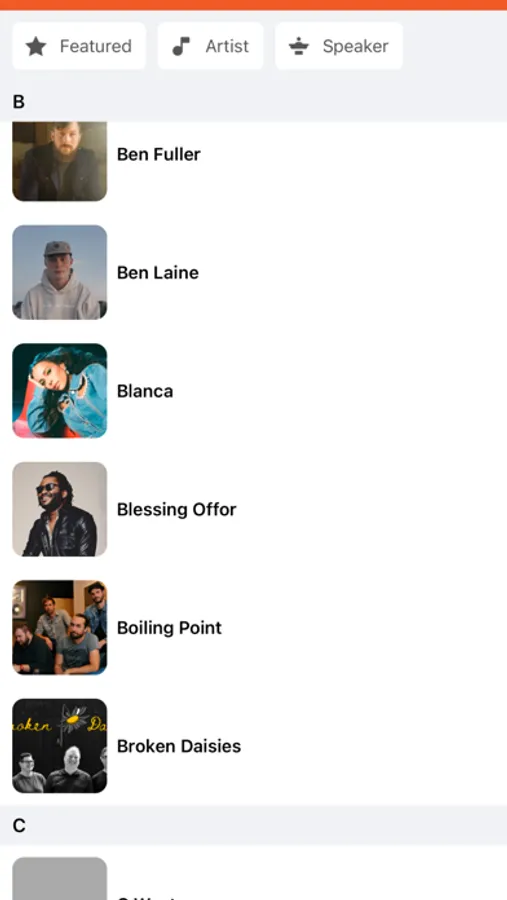Select the Boiling Point name
This screenshot has height=900, width=507.
[169, 628]
